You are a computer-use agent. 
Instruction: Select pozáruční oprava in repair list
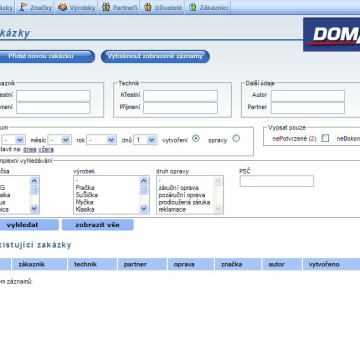tap(182, 195)
